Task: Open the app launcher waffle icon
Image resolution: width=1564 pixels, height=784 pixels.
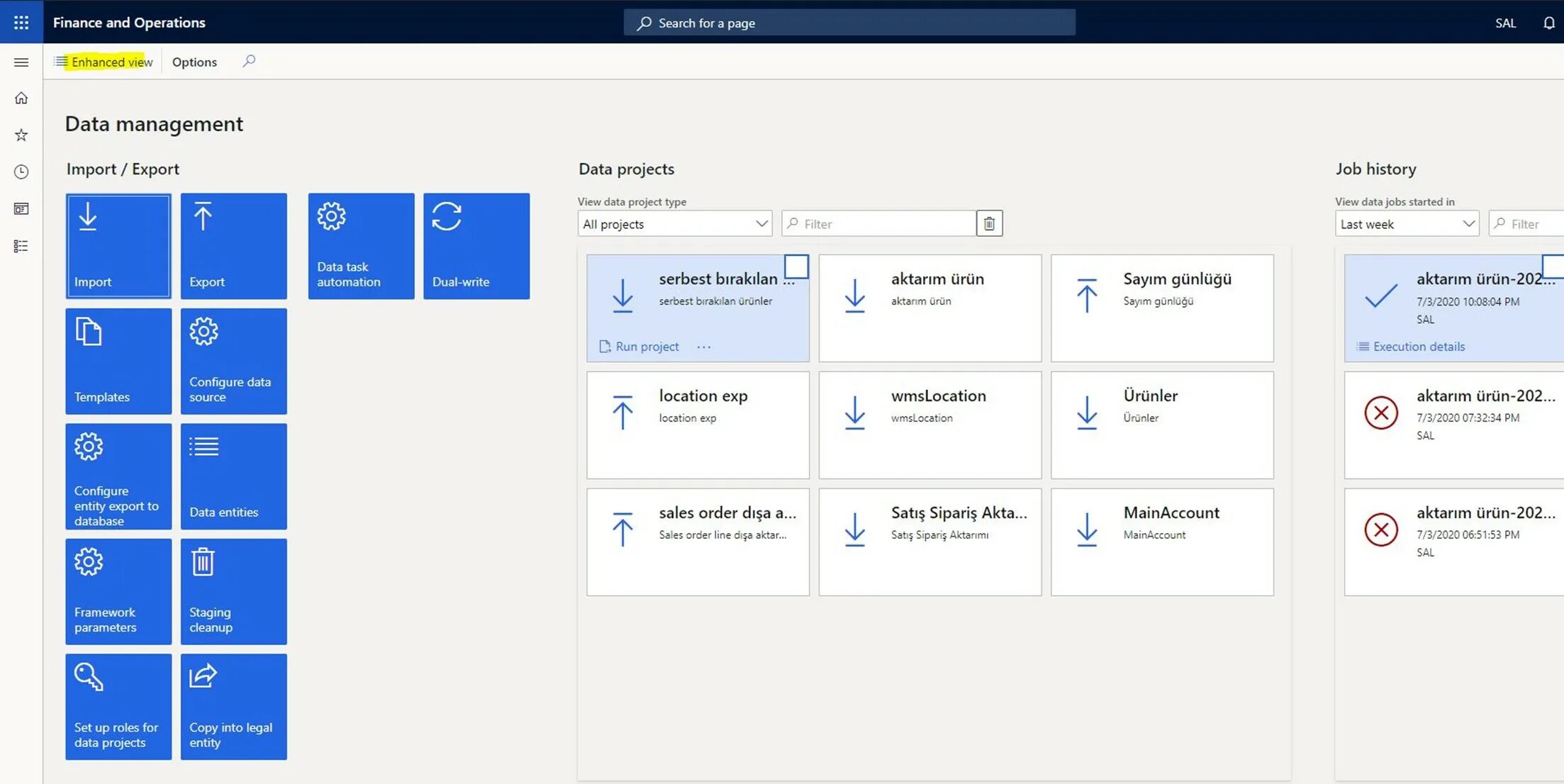Action: [21, 22]
